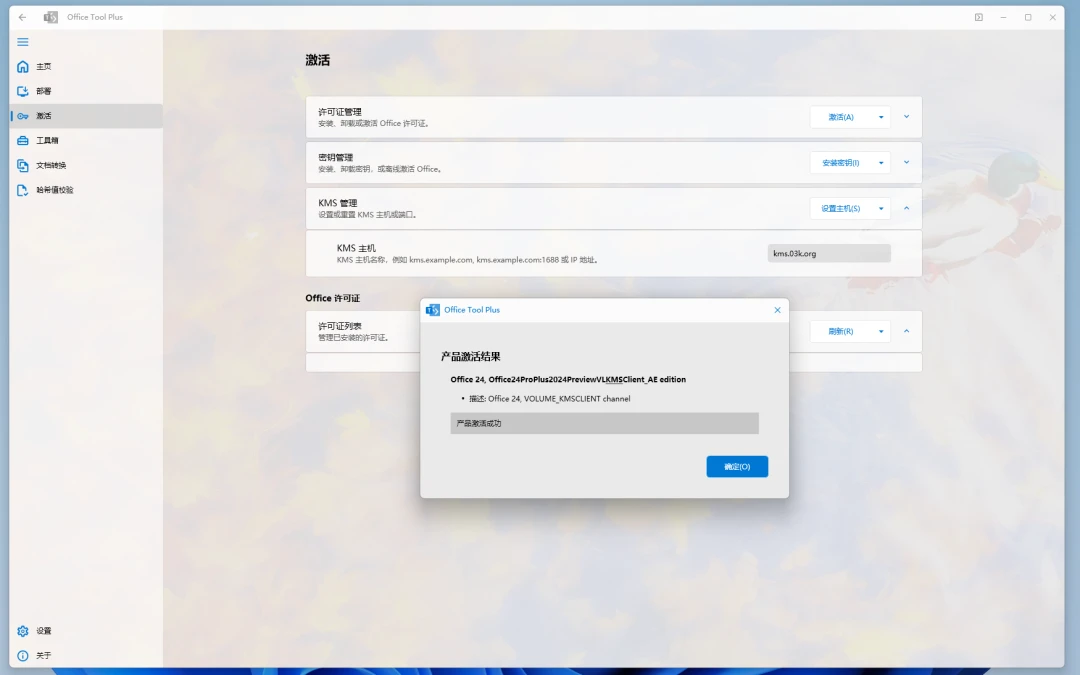This screenshot has width=1080, height=675.
Task: Open the command window icon in title bar
Action: 979,17
